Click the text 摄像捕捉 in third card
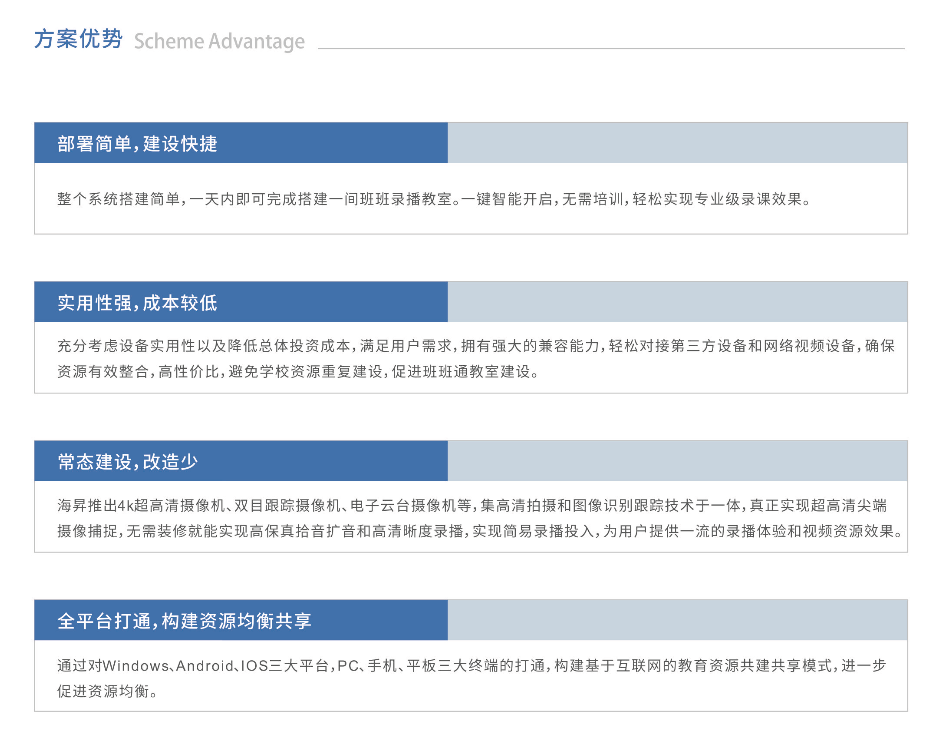Viewport: 945px width, 743px height. pyautogui.click(x=89, y=531)
